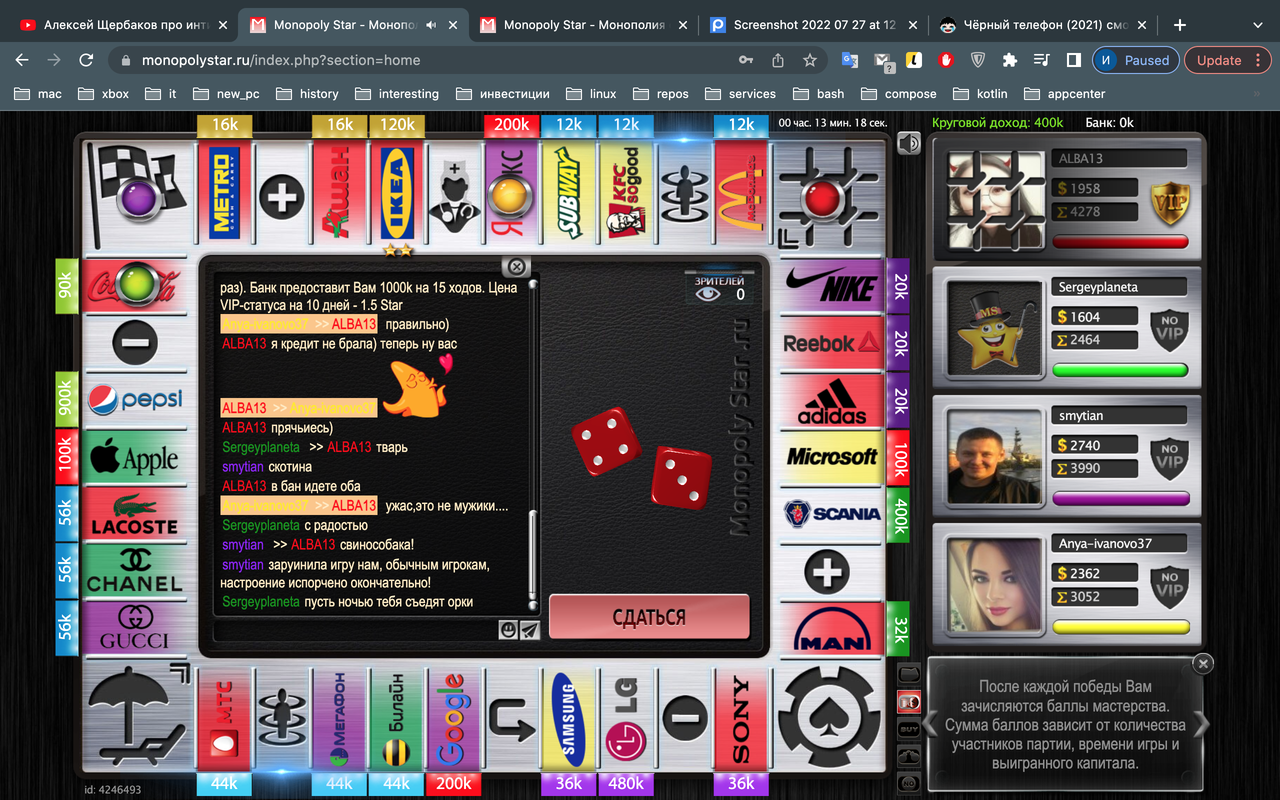This screenshot has height=800, width=1280.
Task: Toggle the red highlighted side panel button
Action: 909,701
